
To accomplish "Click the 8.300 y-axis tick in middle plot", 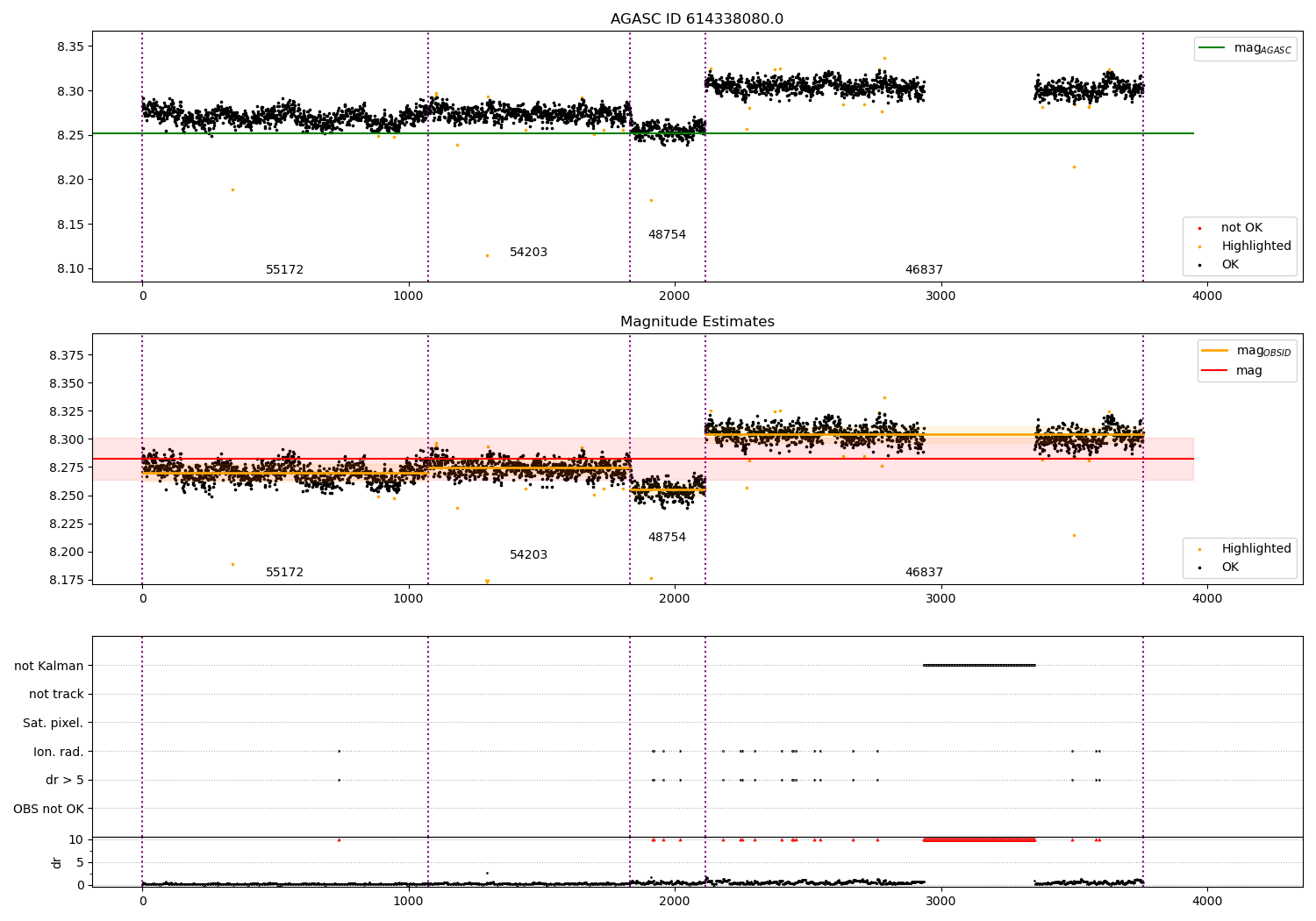I will coord(67,439).
